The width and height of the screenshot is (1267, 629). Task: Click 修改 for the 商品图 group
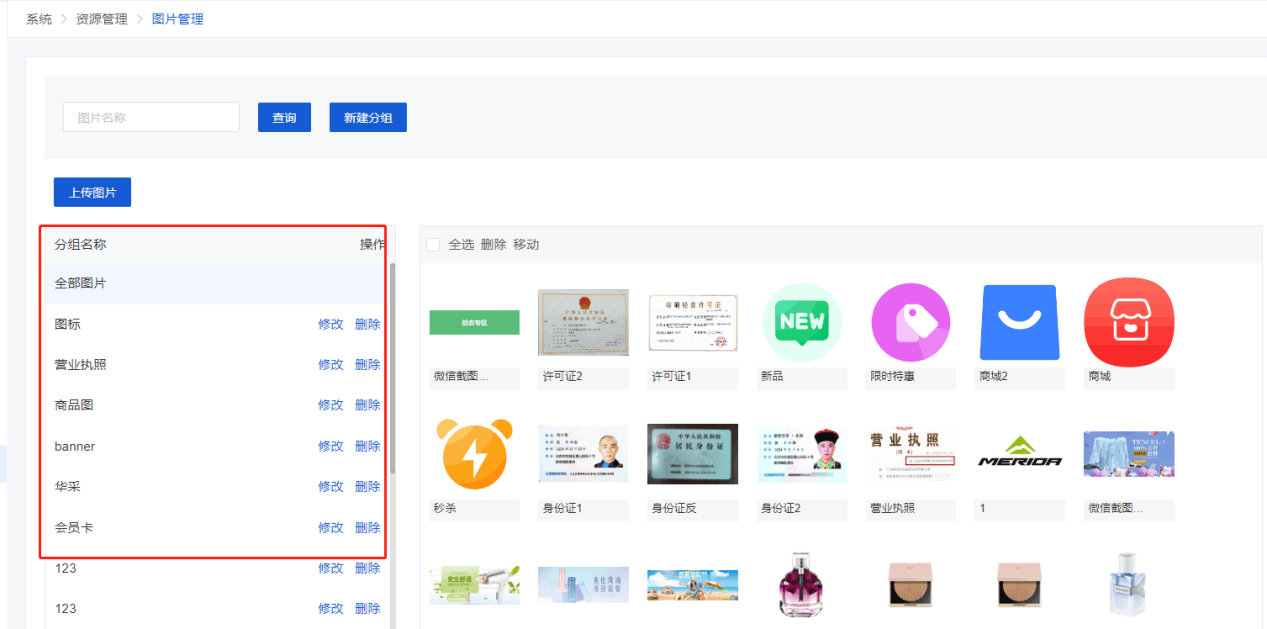point(331,405)
